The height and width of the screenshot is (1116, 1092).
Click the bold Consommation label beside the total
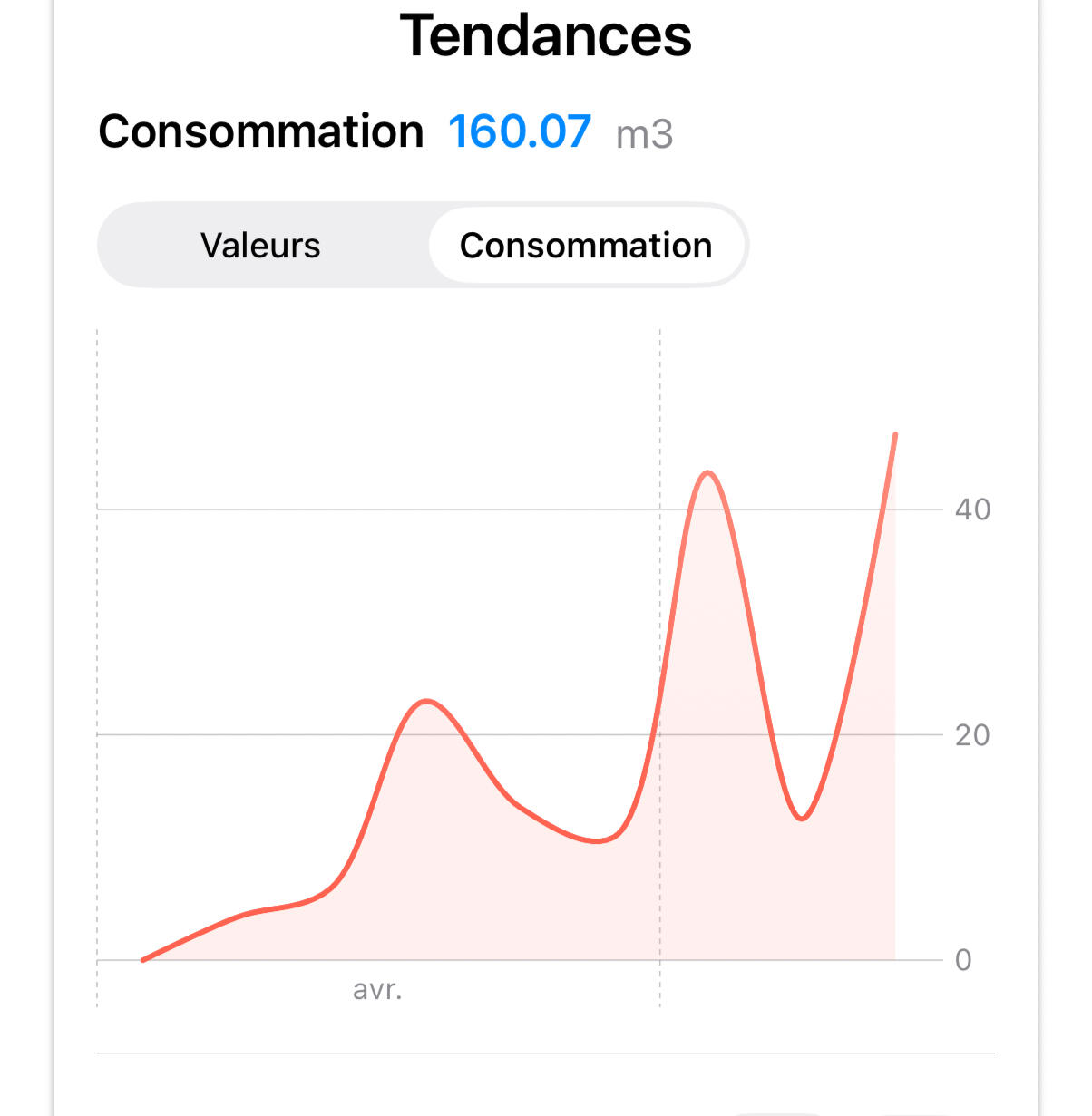261,131
